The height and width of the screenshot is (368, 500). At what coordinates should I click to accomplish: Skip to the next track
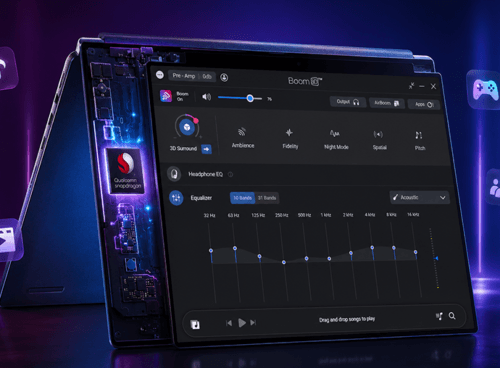[x=253, y=323]
